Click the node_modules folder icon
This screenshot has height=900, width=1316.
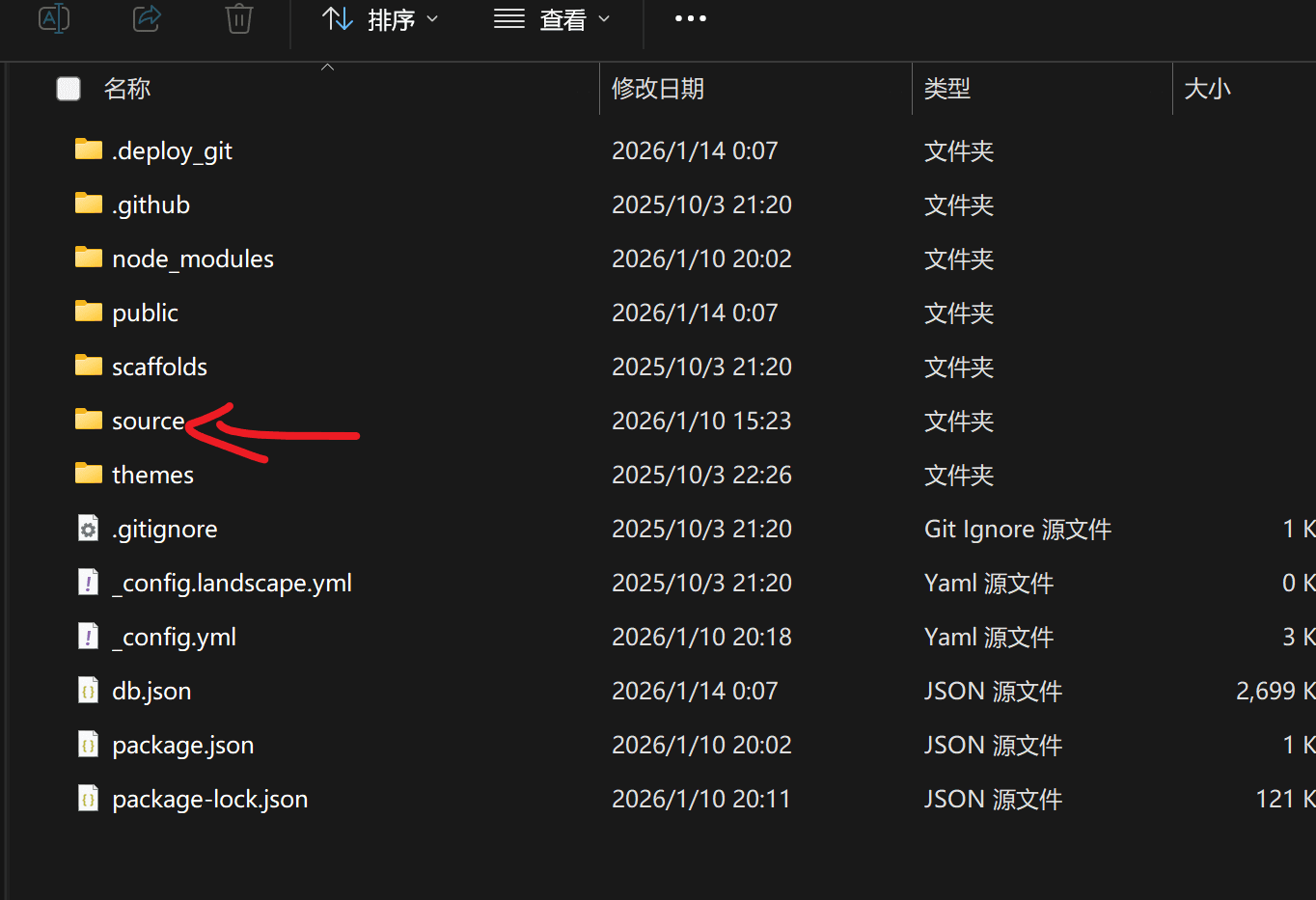pyautogui.click(x=89, y=258)
